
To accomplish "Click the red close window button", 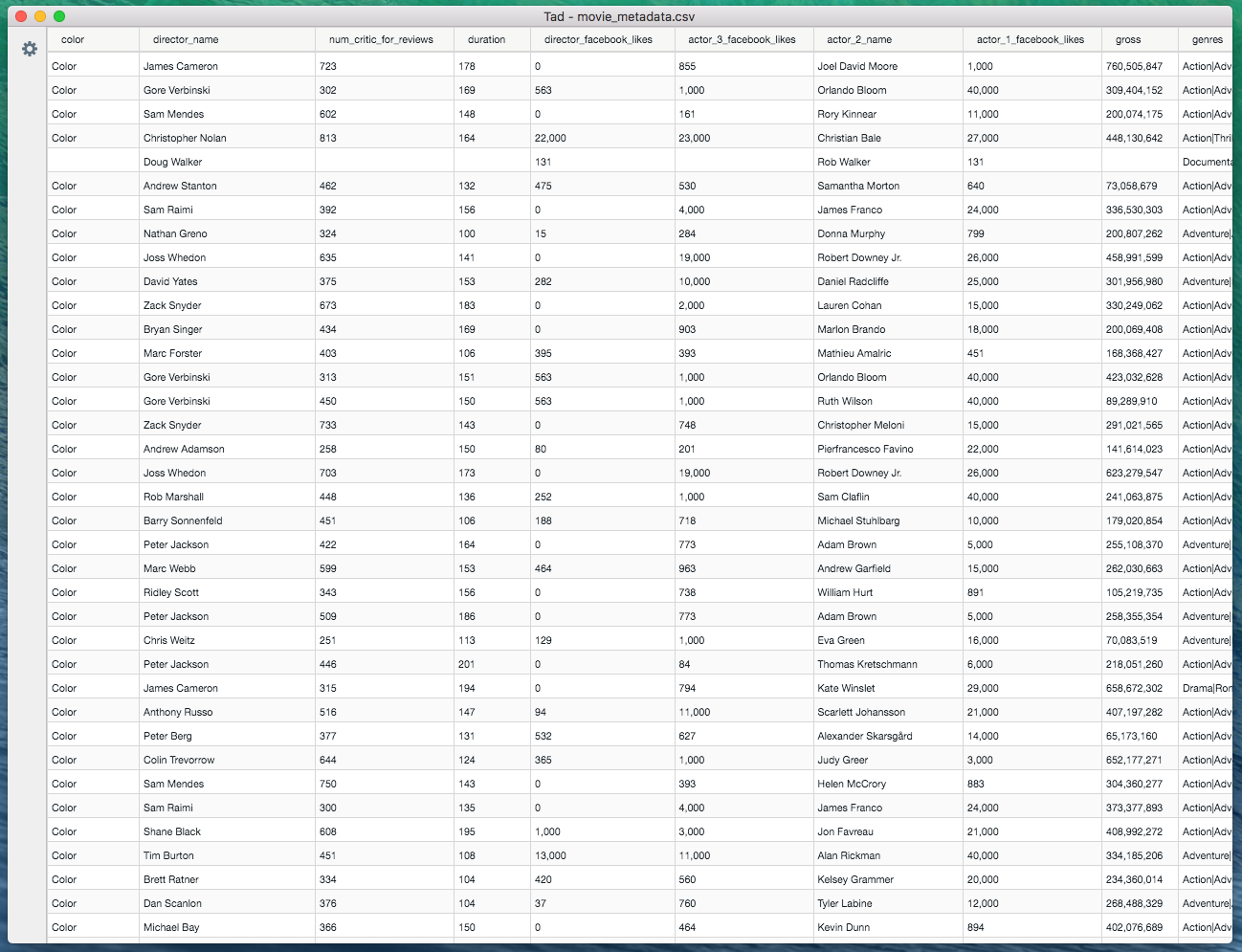I will click(21, 16).
